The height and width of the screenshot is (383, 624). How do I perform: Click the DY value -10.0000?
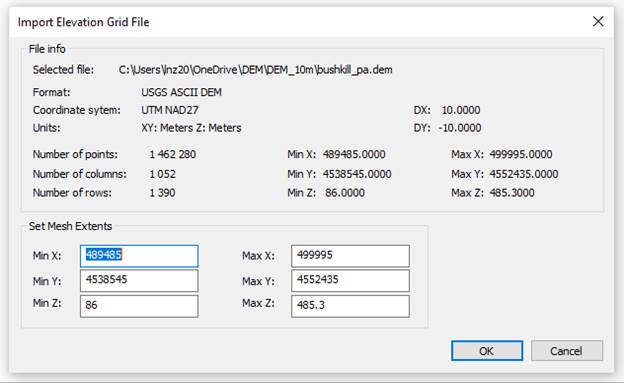point(460,128)
